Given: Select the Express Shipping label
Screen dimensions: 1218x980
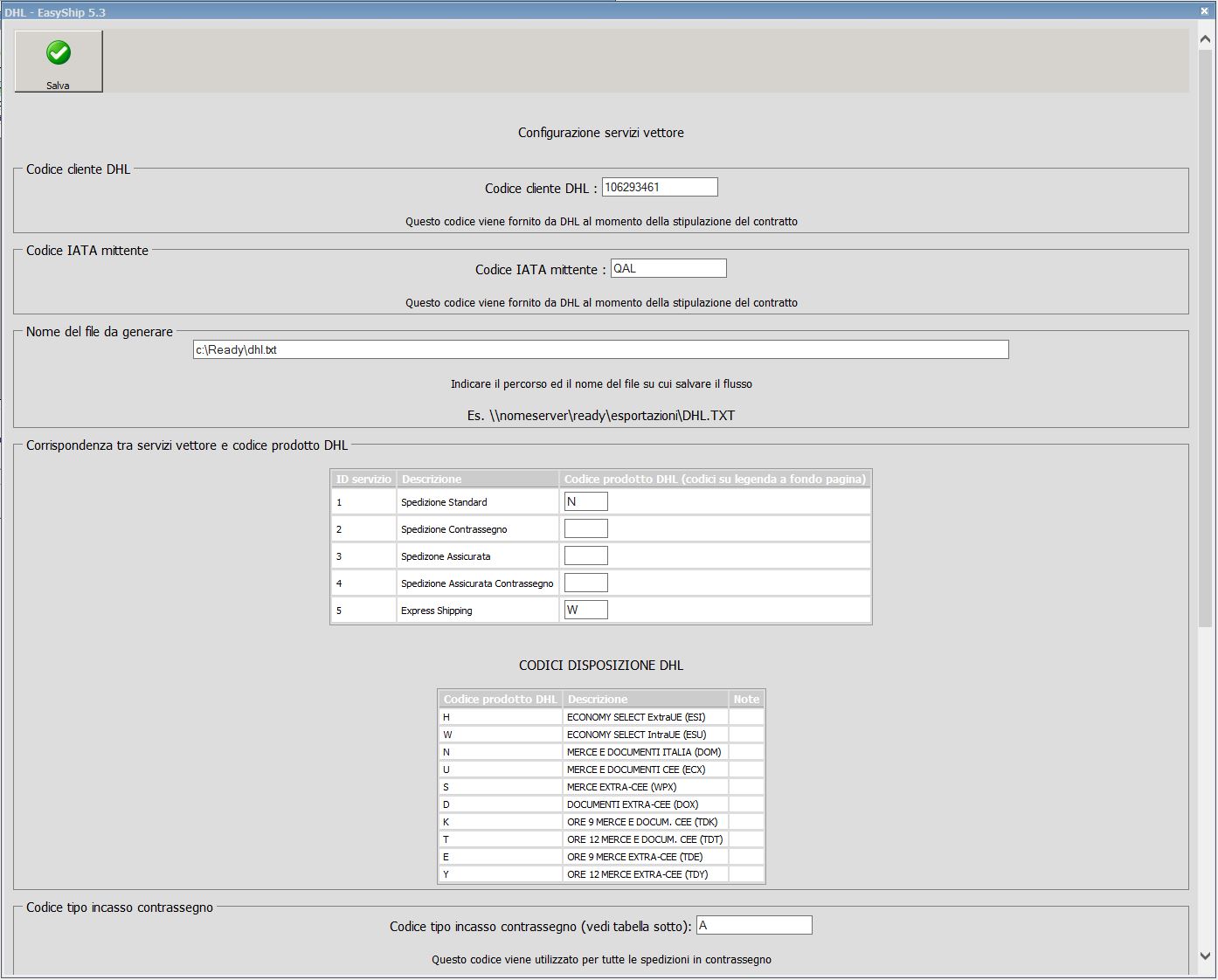Looking at the screenshot, I should (x=436, y=611).
